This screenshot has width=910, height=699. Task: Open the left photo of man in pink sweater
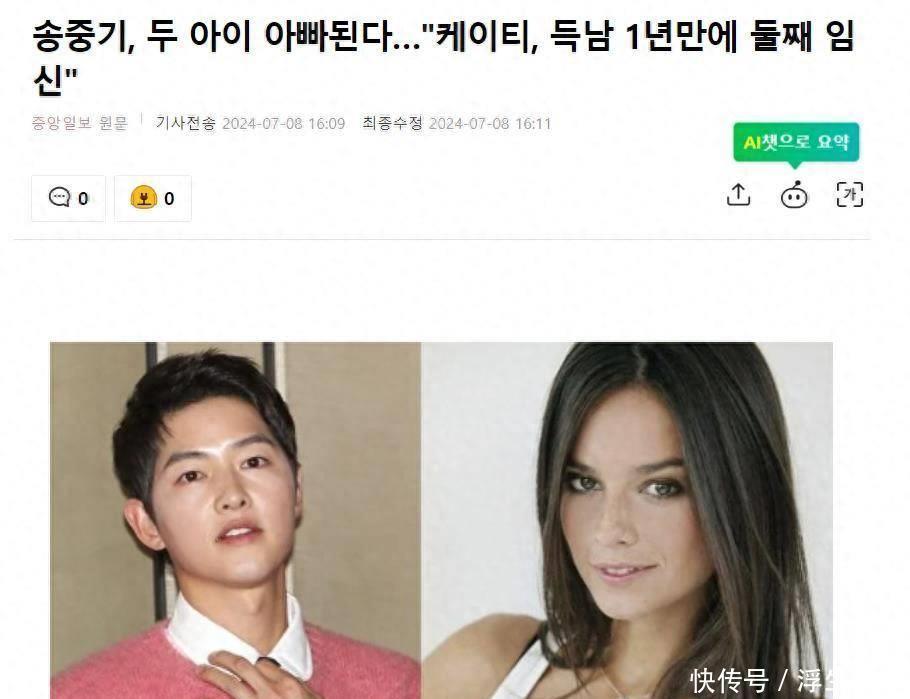click(x=236, y=520)
